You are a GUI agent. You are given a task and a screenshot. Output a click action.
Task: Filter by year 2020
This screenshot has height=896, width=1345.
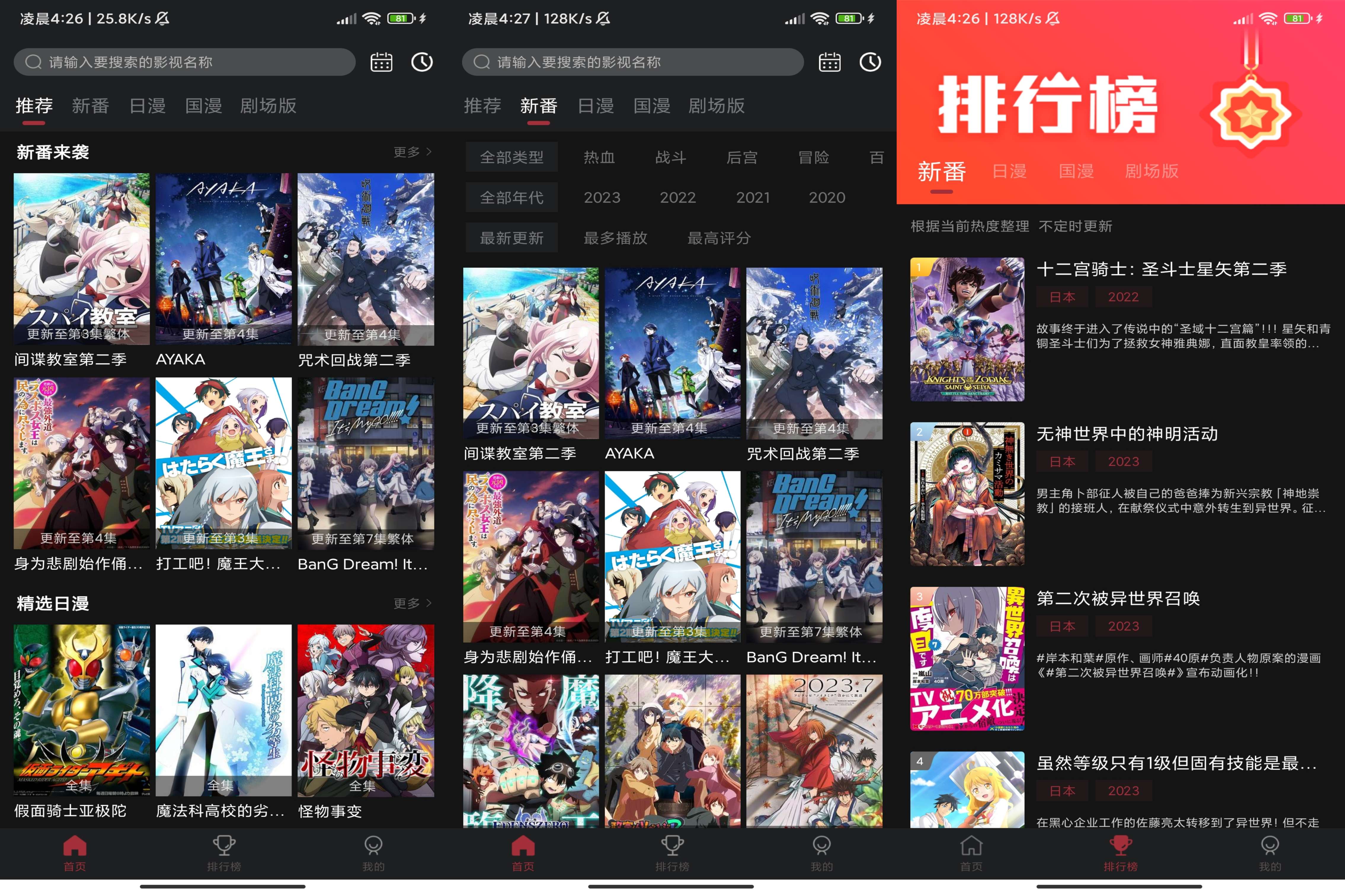click(x=827, y=197)
